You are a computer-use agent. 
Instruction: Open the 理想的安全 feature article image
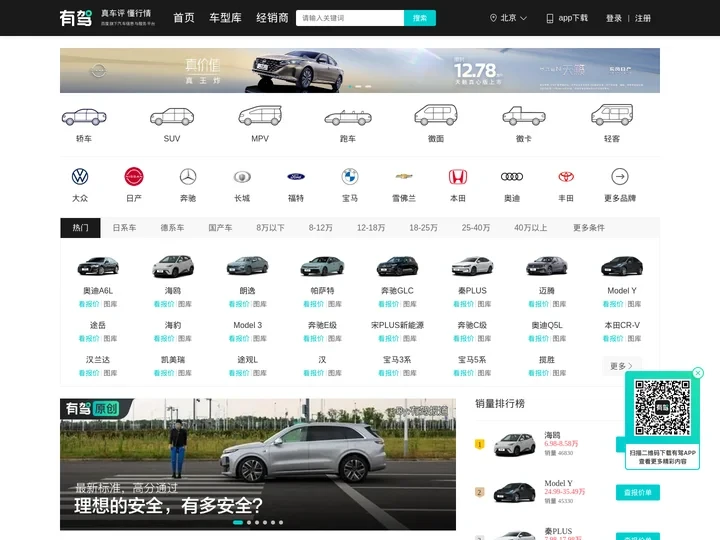click(258, 464)
